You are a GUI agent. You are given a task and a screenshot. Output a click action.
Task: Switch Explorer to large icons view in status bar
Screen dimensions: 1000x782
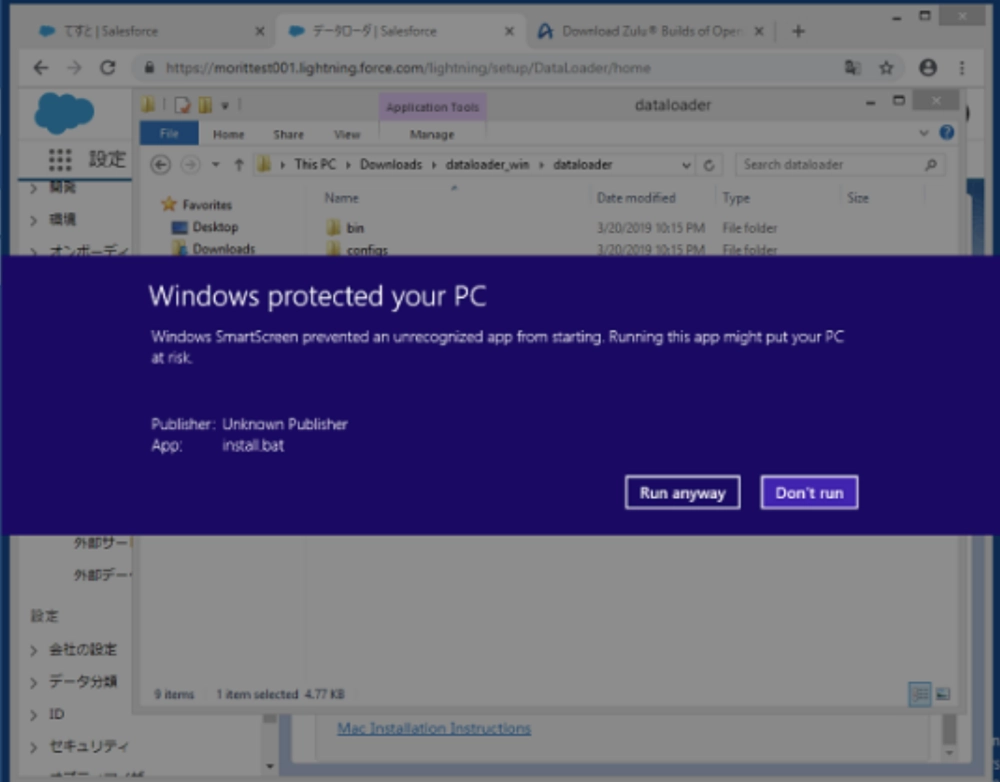coord(943,694)
